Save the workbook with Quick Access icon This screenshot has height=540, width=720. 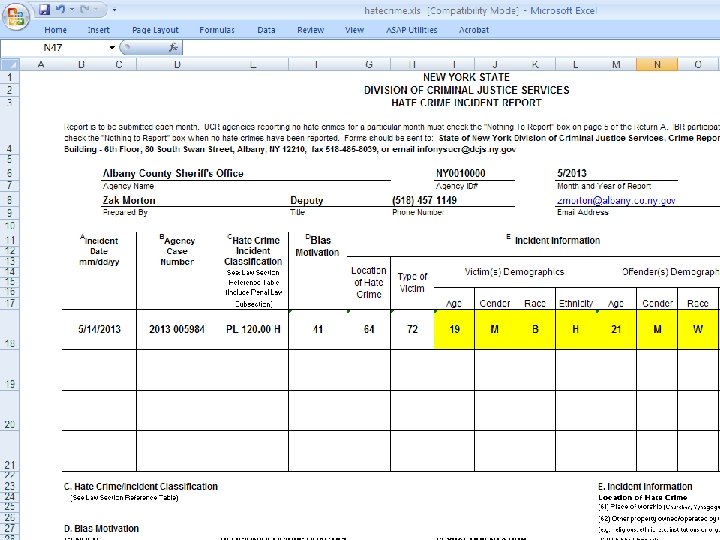click(x=45, y=10)
